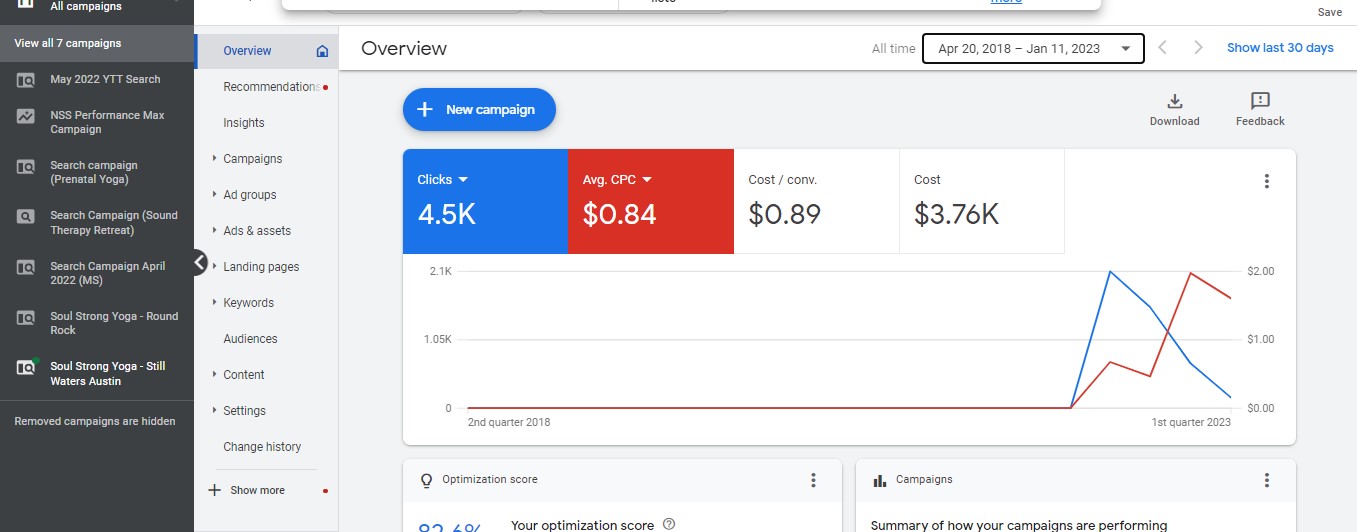
Task: Click the Removed campaigns are hidden text
Action: click(95, 422)
